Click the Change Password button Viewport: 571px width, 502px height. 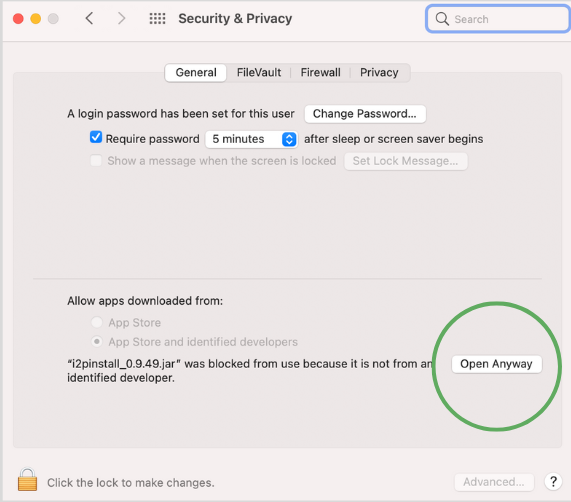365,114
